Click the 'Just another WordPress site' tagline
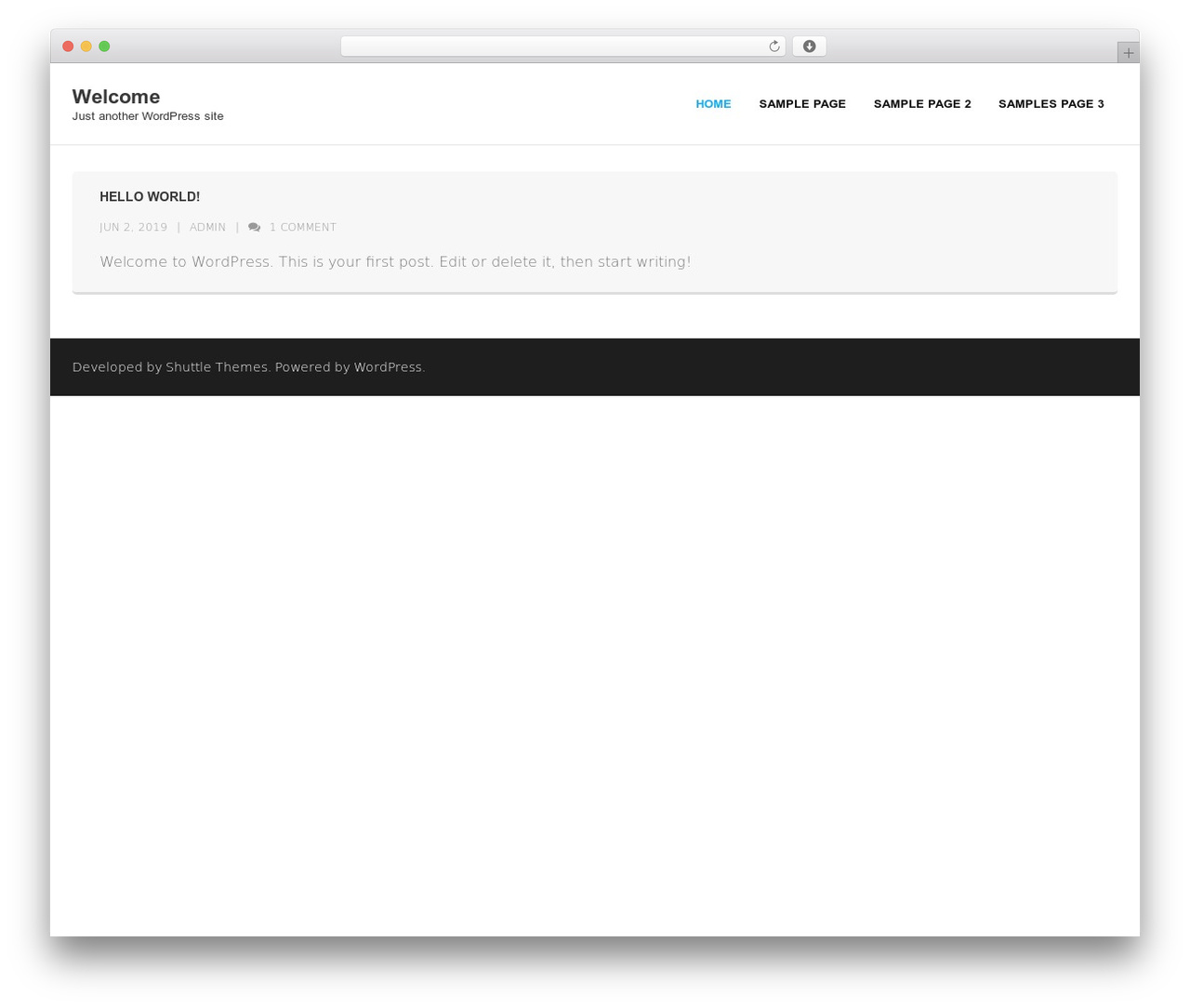Image resolution: width=1190 pixels, height=1008 pixels. pos(148,116)
